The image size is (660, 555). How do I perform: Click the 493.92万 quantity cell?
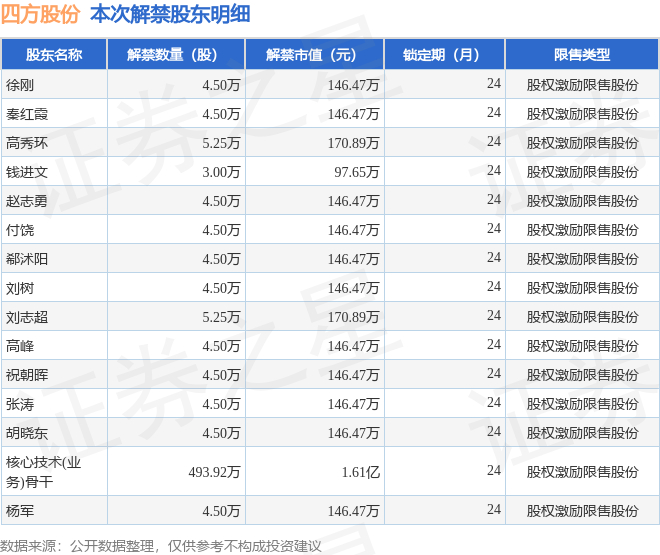click(x=214, y=473)
